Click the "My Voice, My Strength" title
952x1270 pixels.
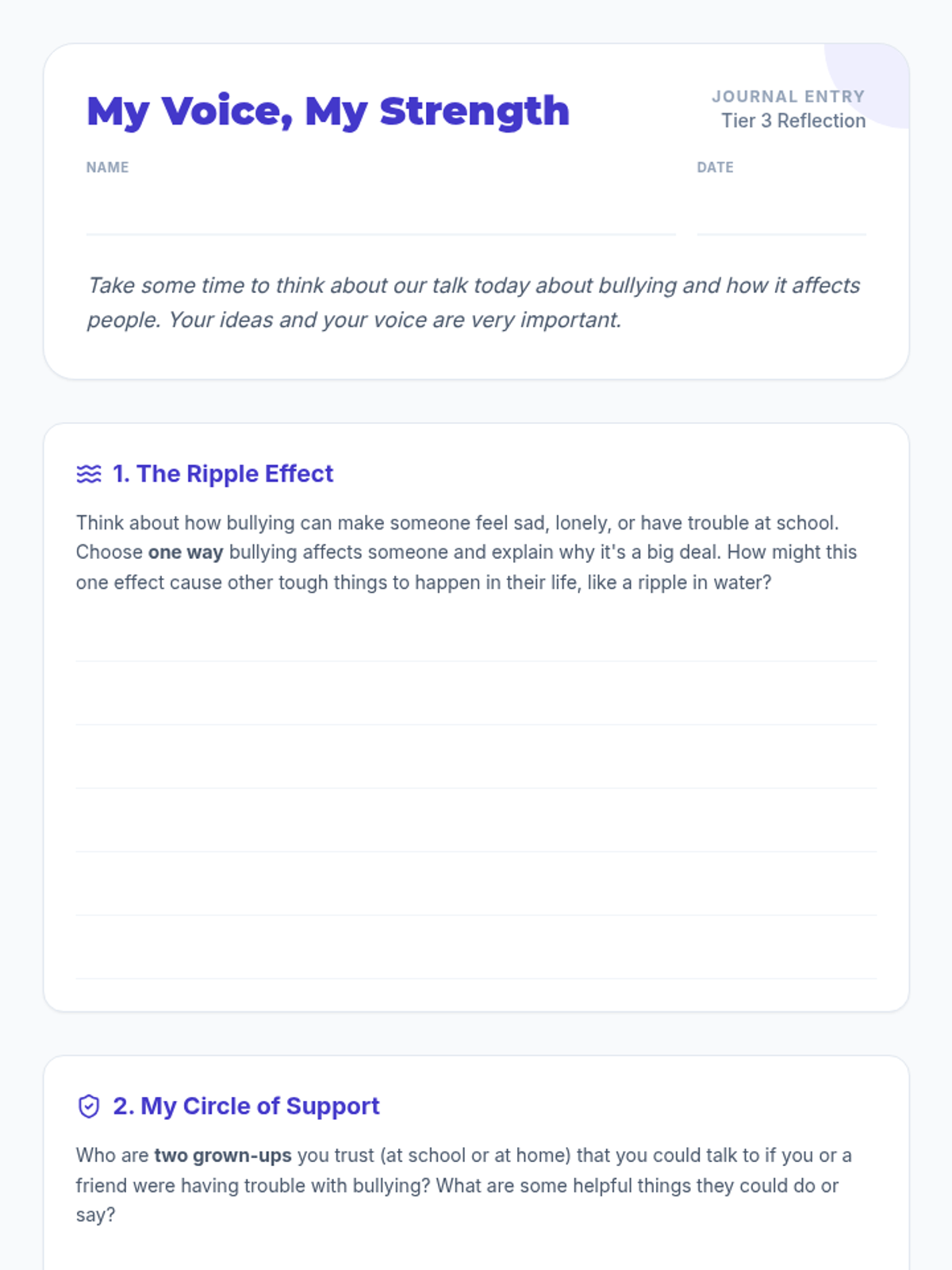coord(328,111)
